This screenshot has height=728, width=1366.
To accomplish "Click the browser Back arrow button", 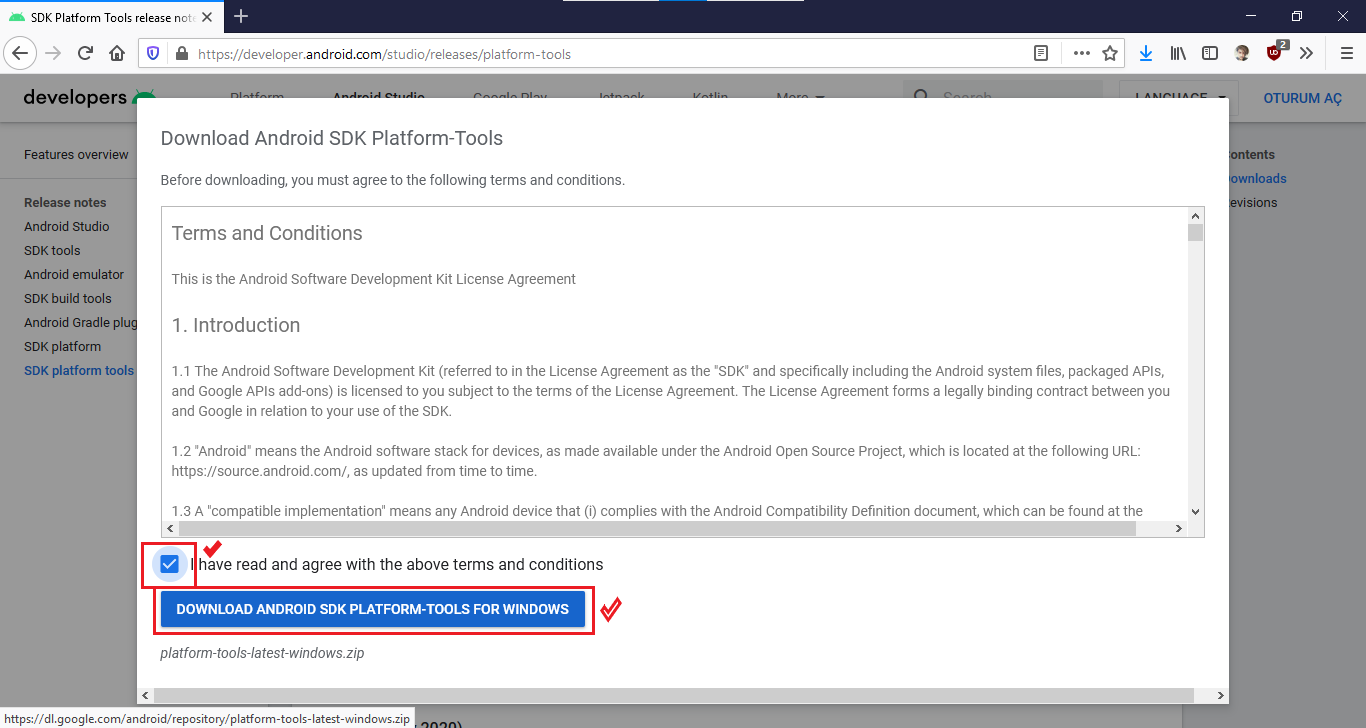I will [21, 53].
